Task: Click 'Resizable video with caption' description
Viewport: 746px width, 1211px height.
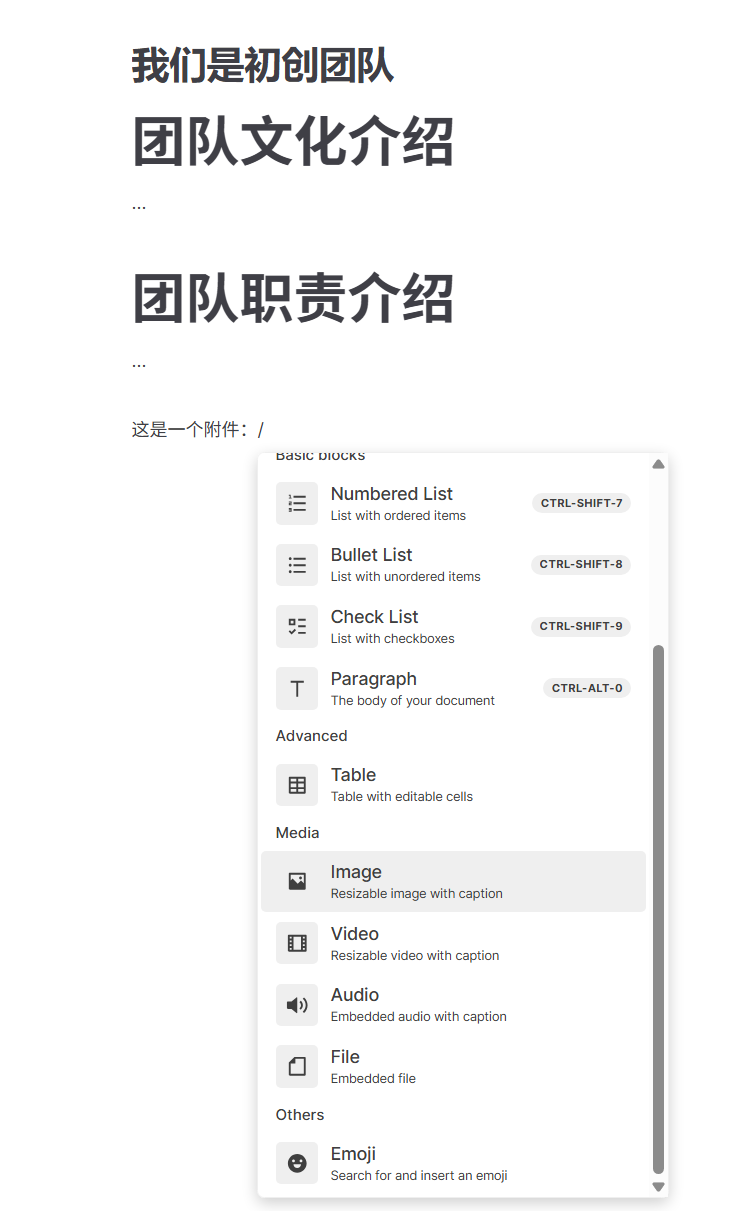Action: pyautogui.click(x=415, y=956)
